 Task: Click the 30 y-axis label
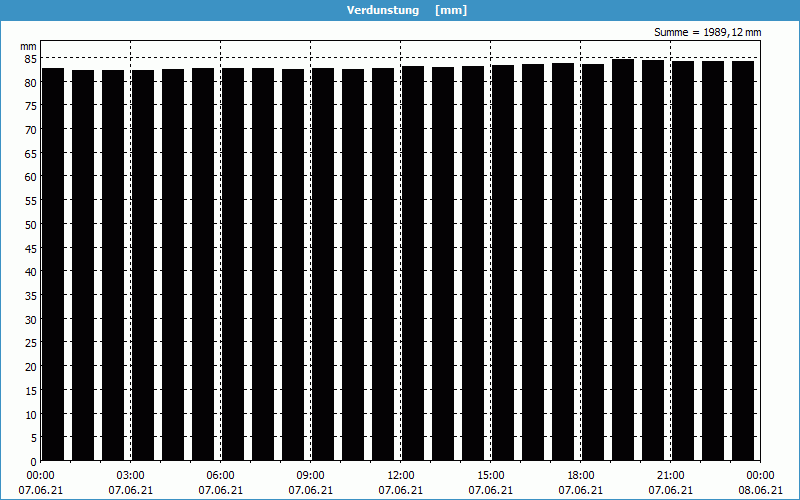[31, 319]
